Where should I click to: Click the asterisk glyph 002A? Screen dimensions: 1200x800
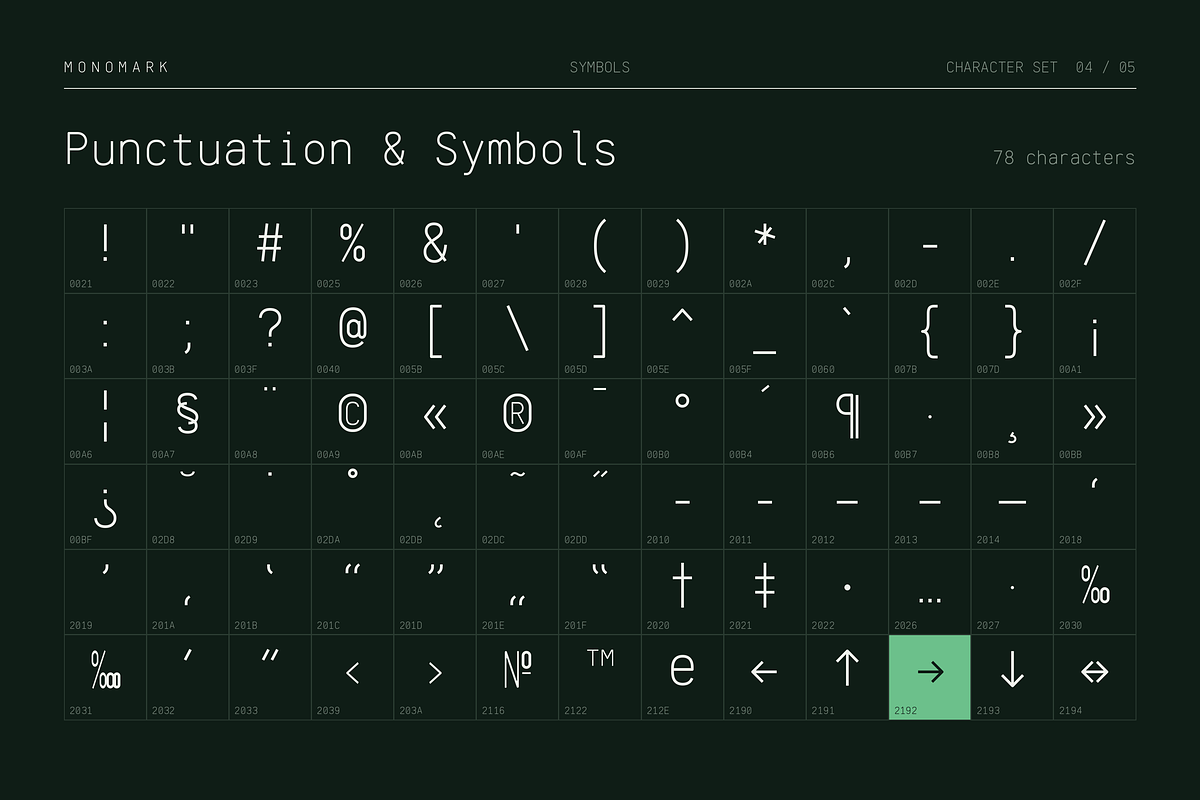pyautogui.click(x=764, y=251)
